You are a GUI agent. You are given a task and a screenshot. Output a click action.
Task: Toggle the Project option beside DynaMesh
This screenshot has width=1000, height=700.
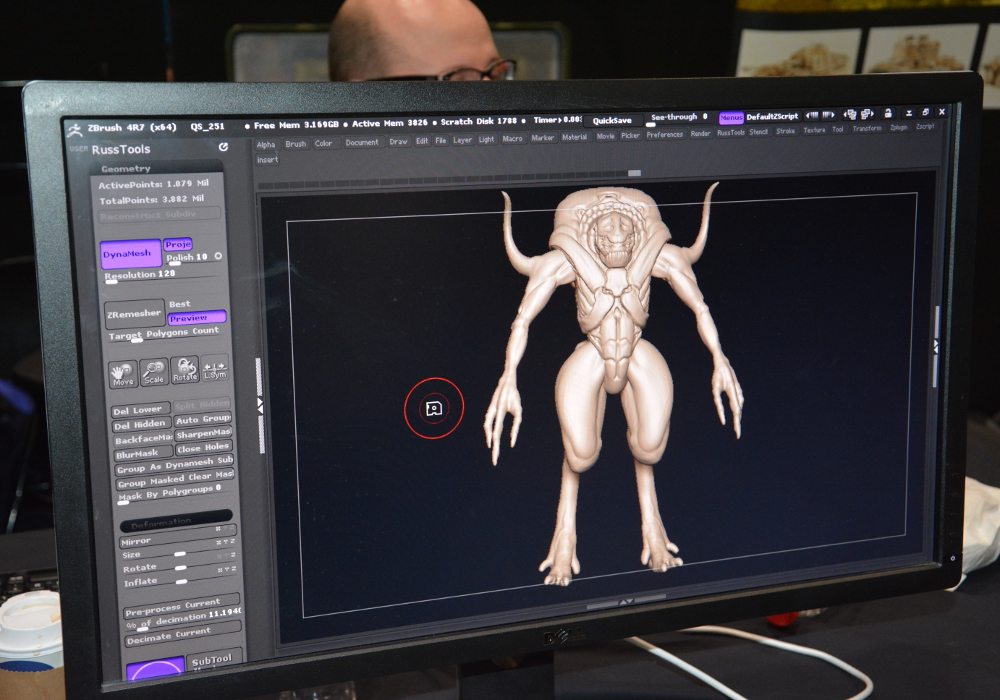coord(178,244)
